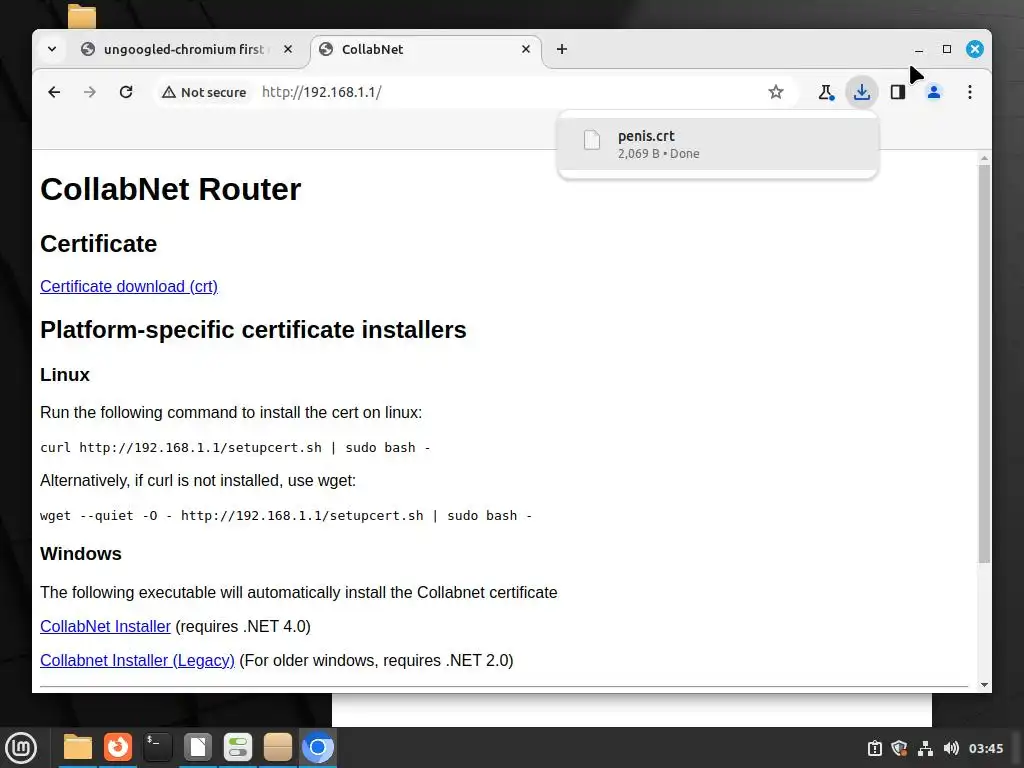The height and width of the screenshot is (768, 1024).
Task: Click the 03:45 clock
Action: [x=985, y=748]
